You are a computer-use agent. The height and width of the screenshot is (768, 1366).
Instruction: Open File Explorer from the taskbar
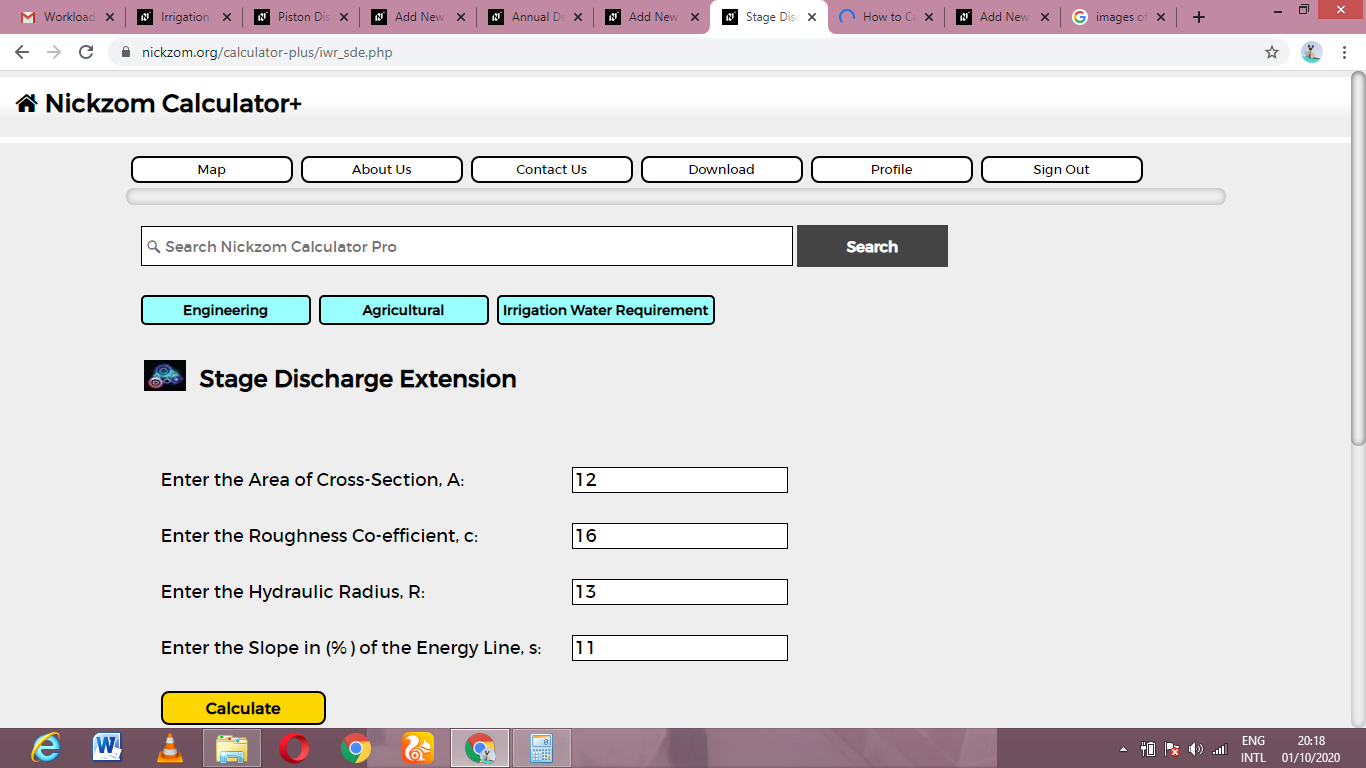[x=232, y=748]
